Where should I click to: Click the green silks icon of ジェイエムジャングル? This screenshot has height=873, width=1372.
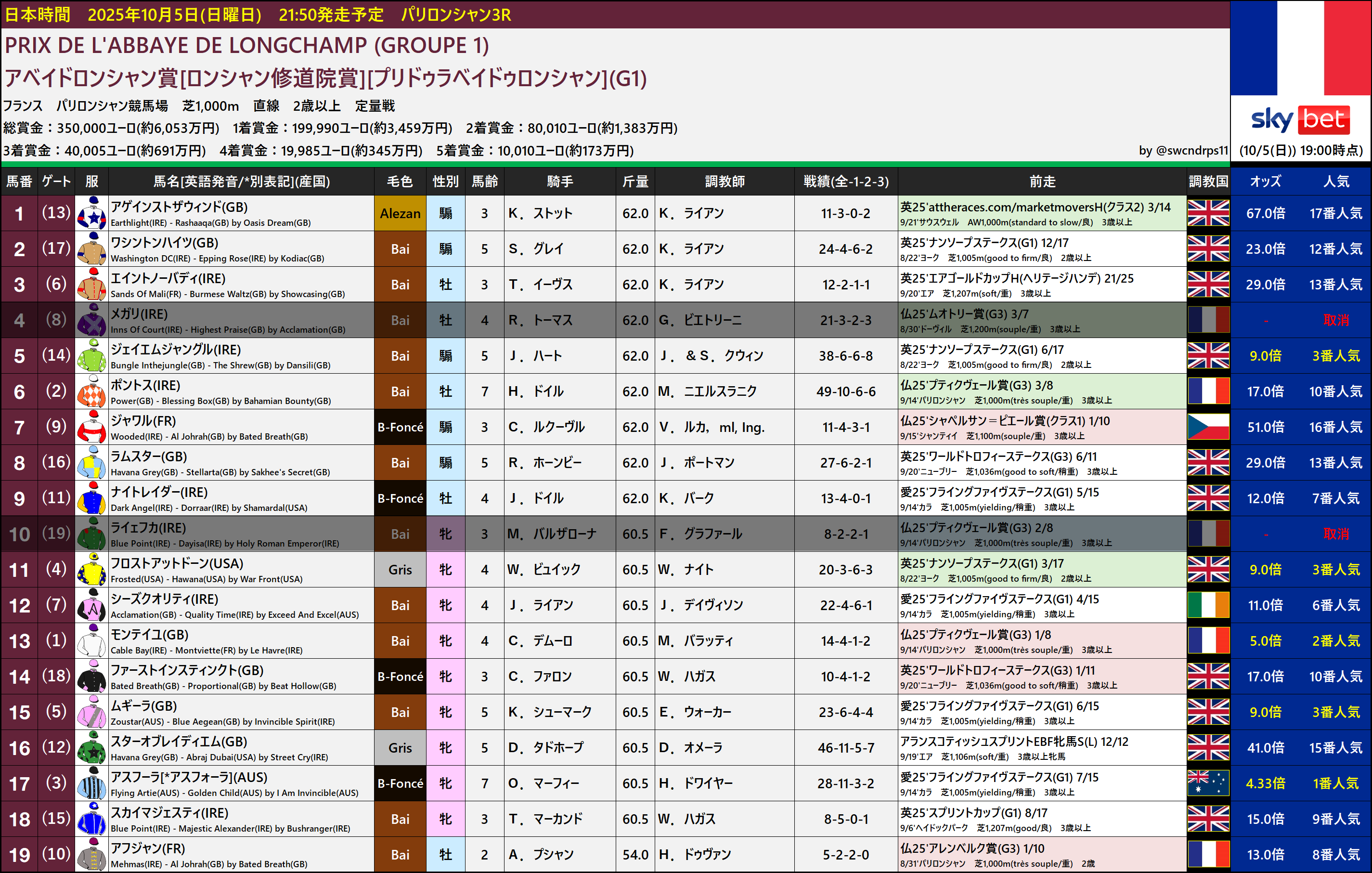click(91, 355)
